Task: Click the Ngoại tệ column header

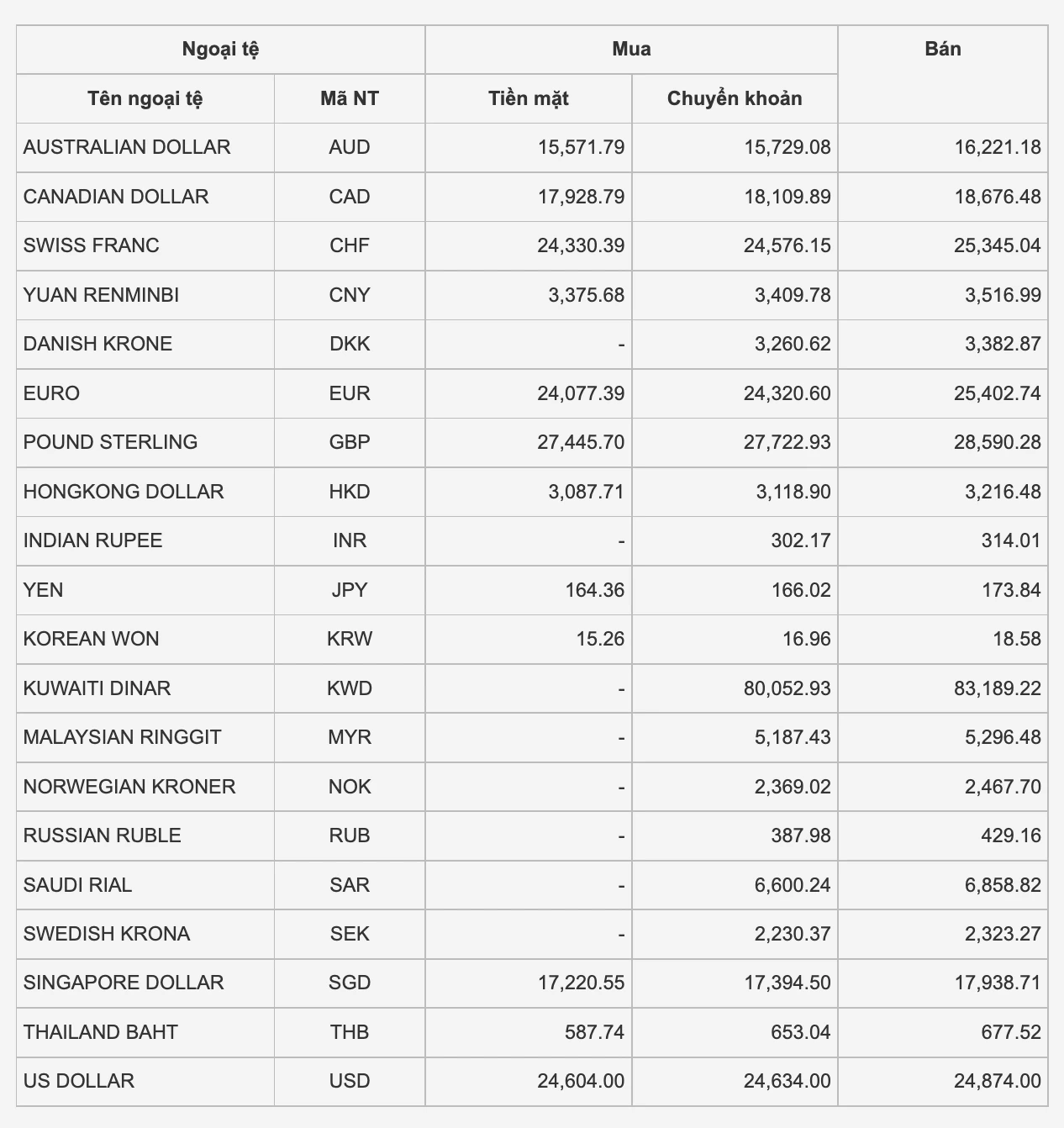Action: (x=220, y=50)
